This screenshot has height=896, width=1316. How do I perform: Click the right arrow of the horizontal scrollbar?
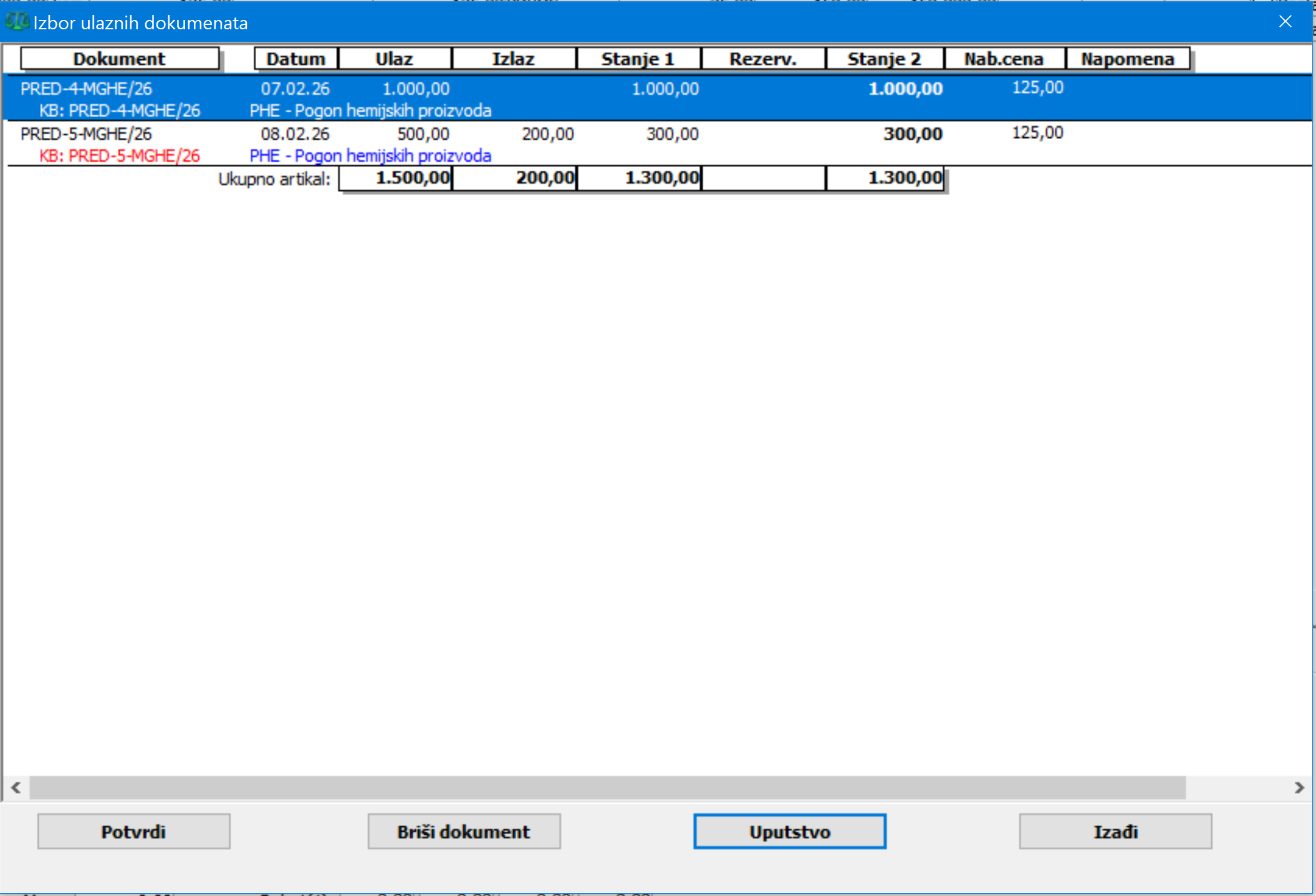tap(1299, 788)
